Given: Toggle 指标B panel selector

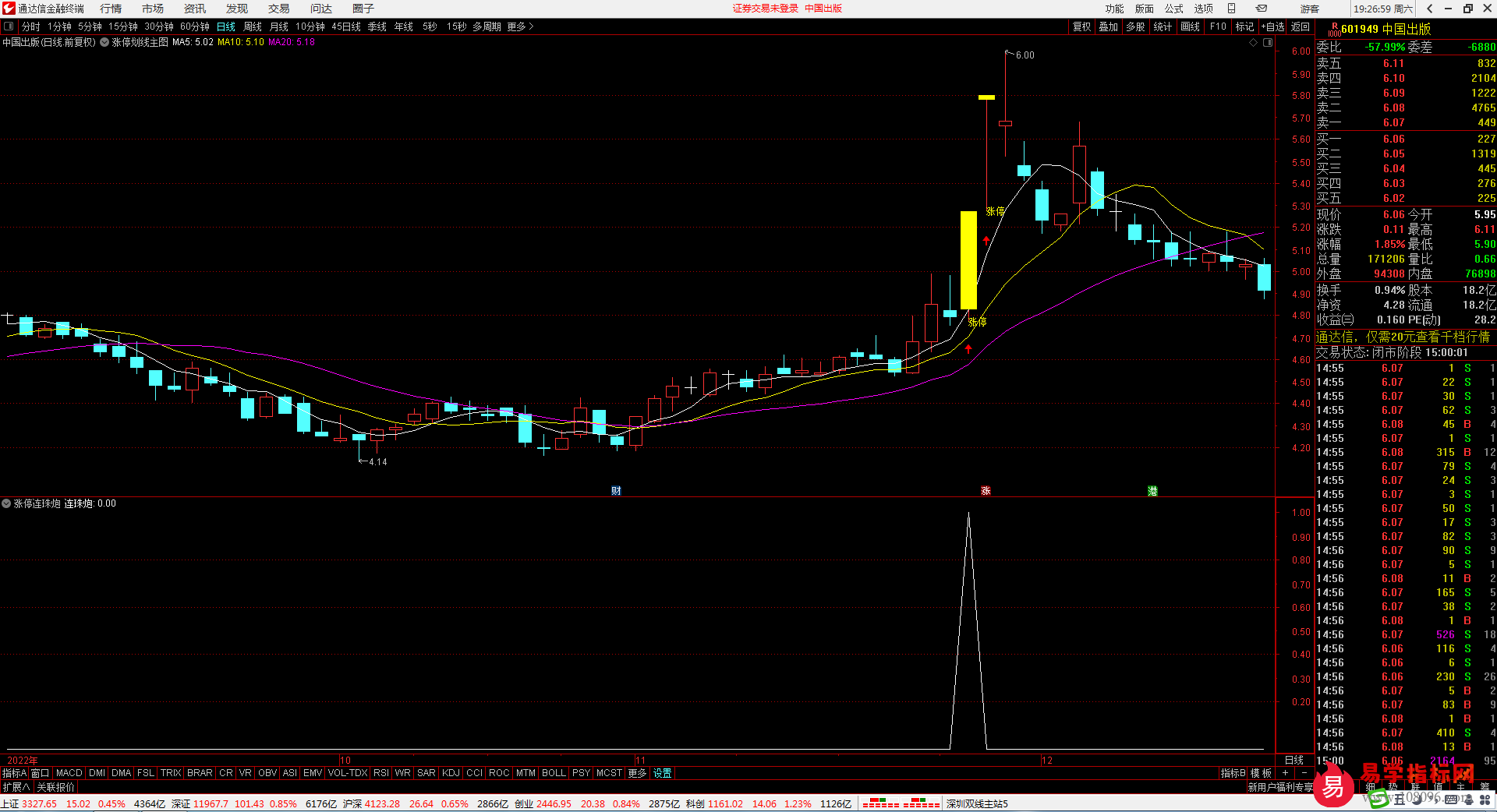Looking at the screenshot, I should [1233, 773].
